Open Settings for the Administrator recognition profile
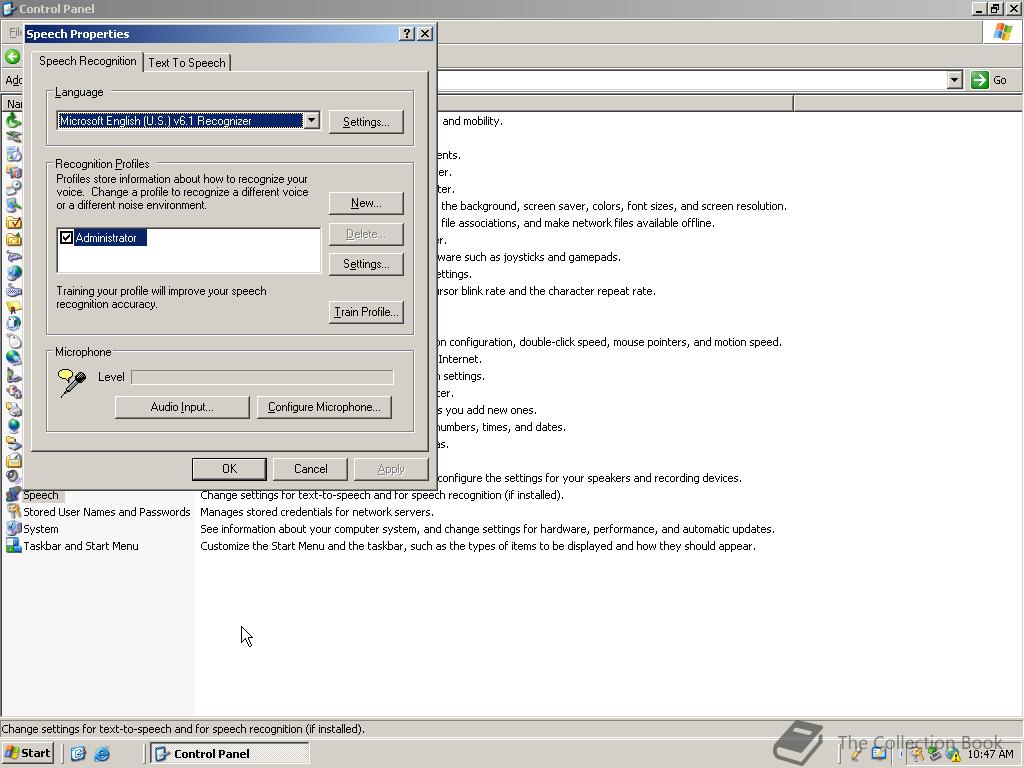1024x768 pixels. tap(366, 264)
